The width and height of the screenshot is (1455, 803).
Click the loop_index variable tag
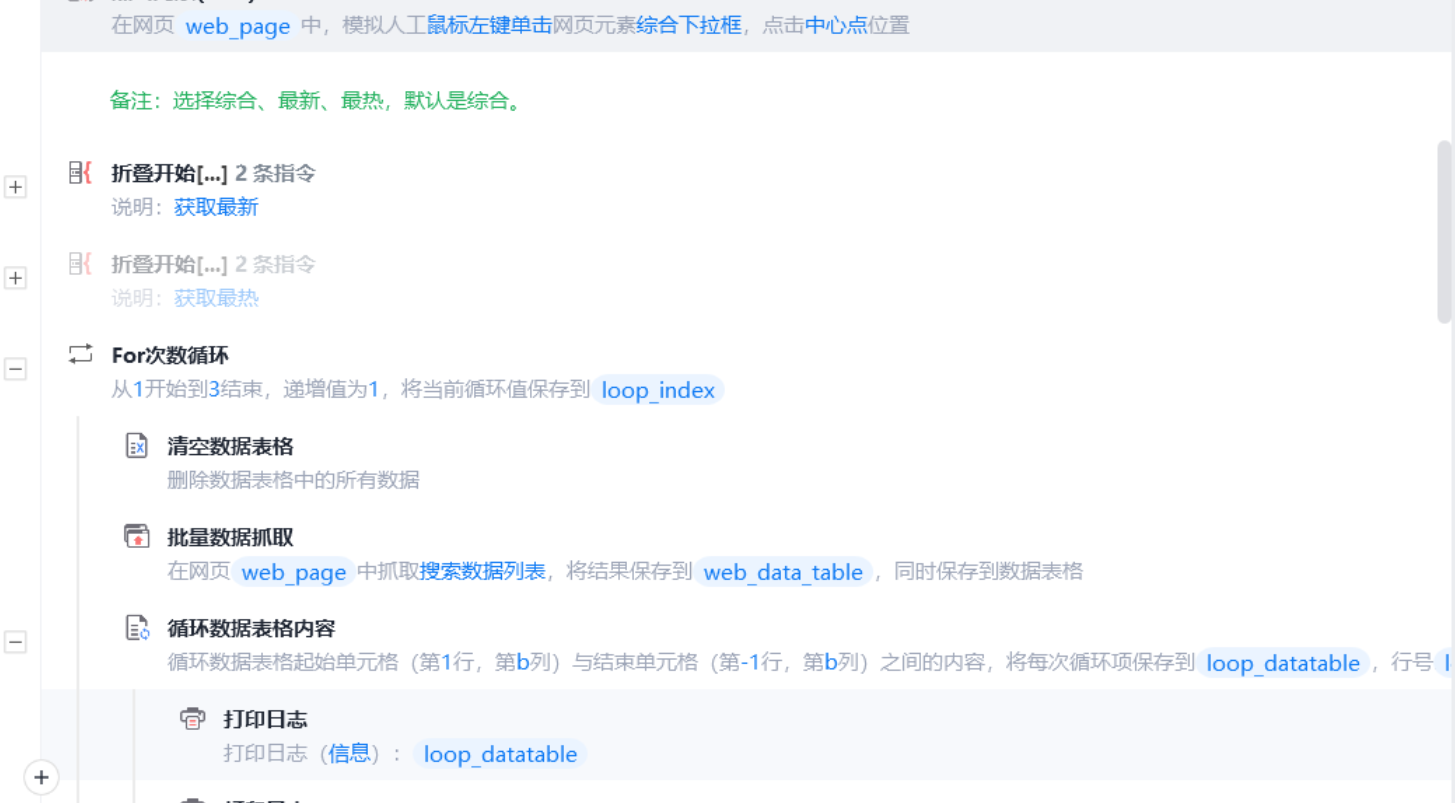click(x=658, y=390)
